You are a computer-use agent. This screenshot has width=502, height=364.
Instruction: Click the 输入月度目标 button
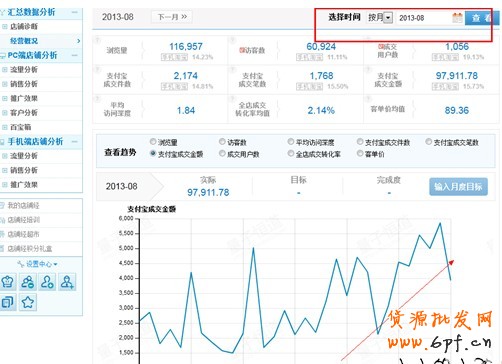click(x=458, y=187)
